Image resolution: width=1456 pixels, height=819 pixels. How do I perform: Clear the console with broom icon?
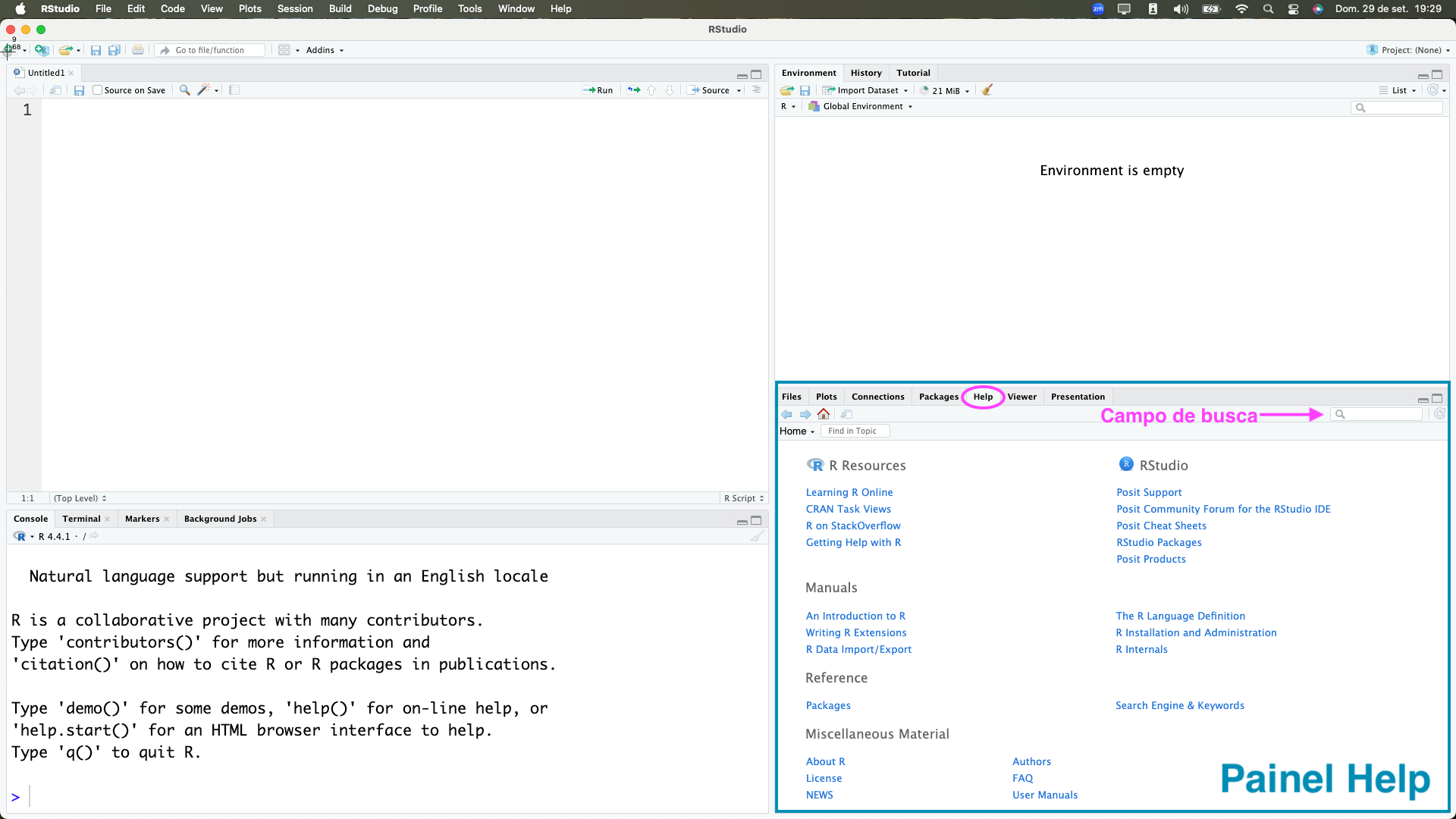pos(757,536)
